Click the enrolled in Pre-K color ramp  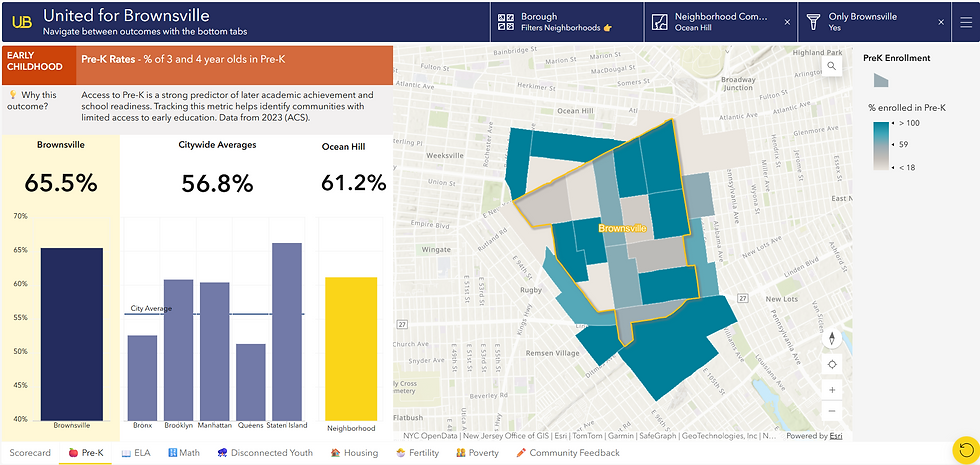pos(882,145)
